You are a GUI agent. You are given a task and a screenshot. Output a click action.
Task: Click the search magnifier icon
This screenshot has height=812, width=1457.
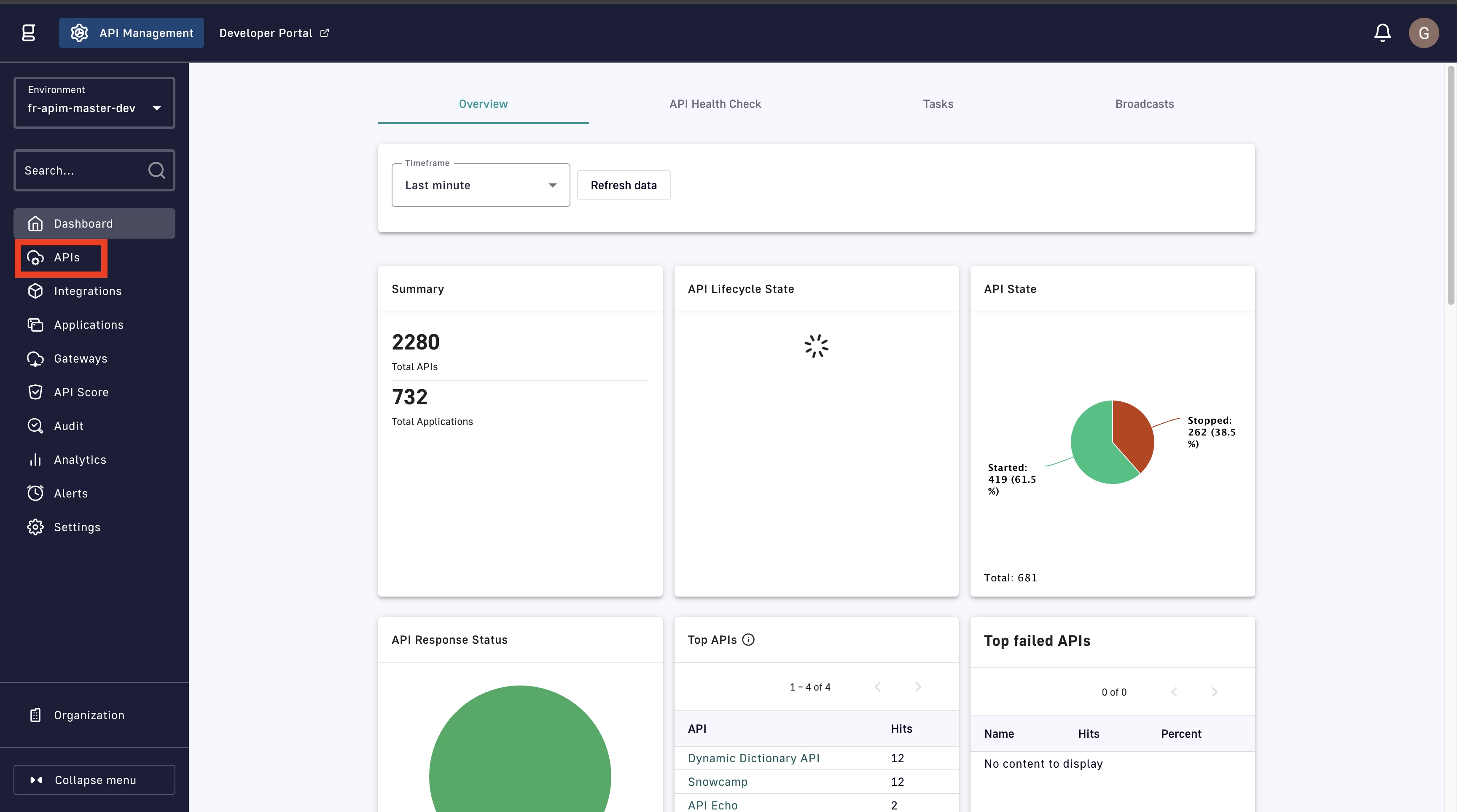coord(157,170)
